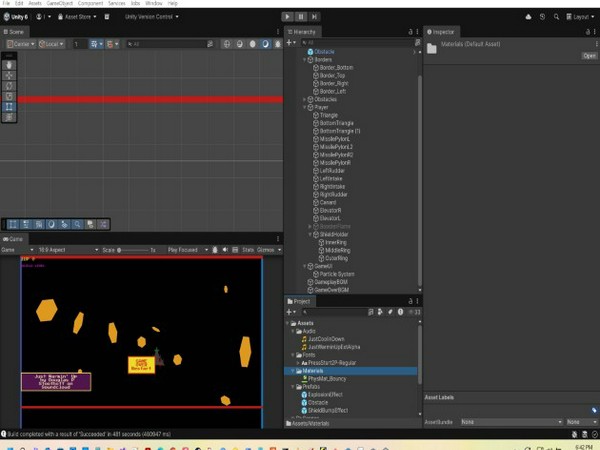Select the Rotate tool in Scene view

[9, 85]
